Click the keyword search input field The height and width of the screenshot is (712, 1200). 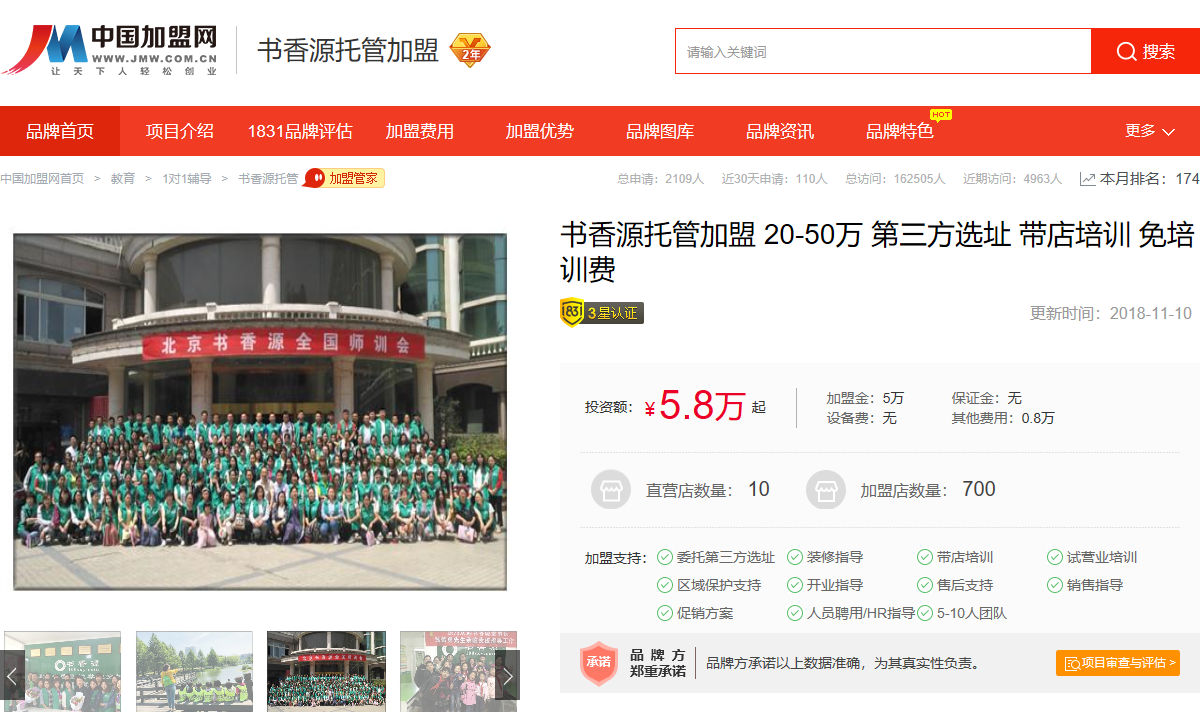[x=883, y=51]
